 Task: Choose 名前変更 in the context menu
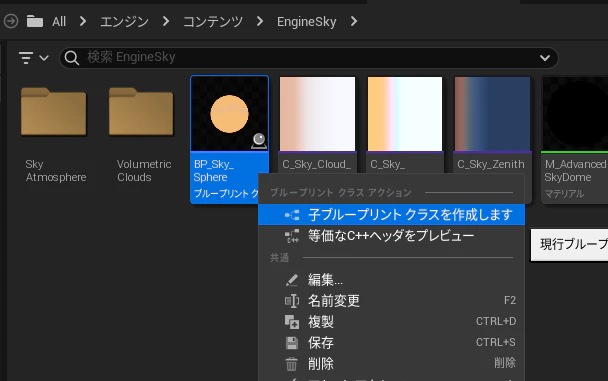coord(391,301)
